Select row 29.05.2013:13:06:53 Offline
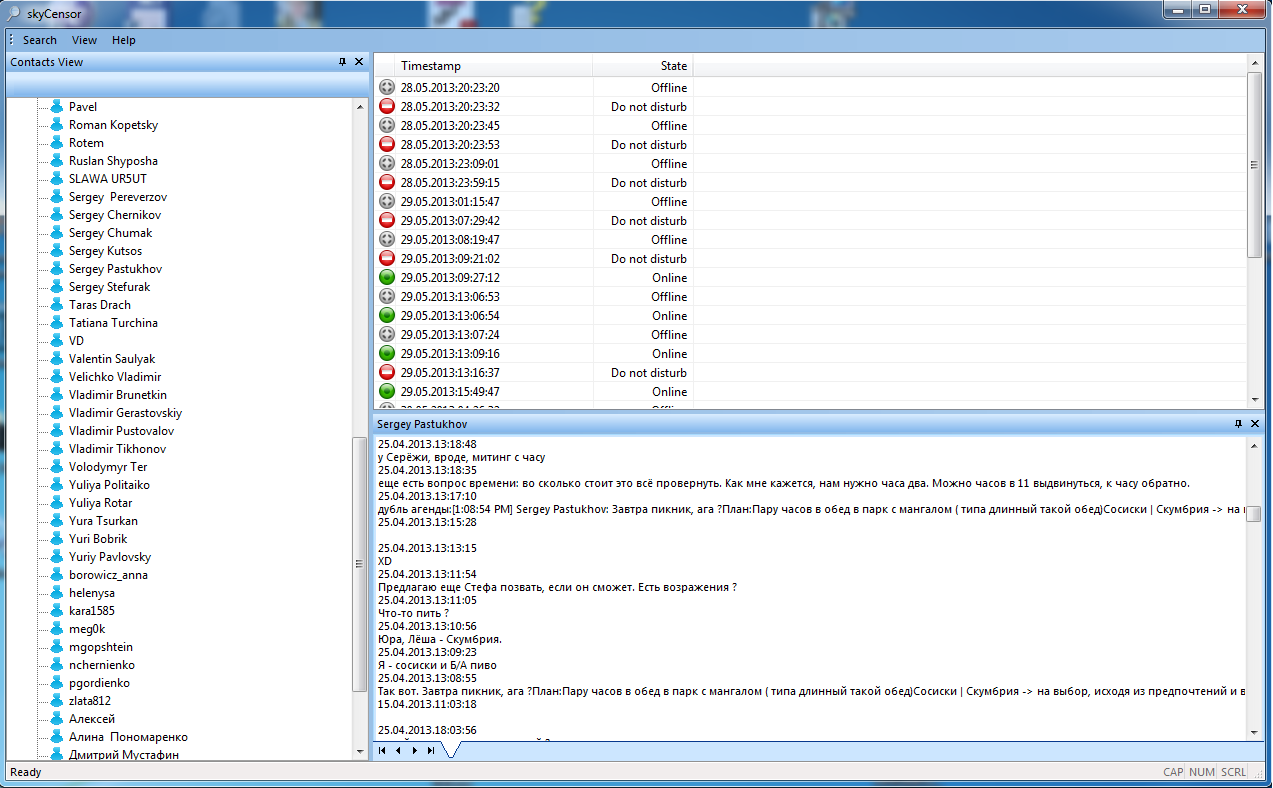1273x788 pixels. [811, 296]
